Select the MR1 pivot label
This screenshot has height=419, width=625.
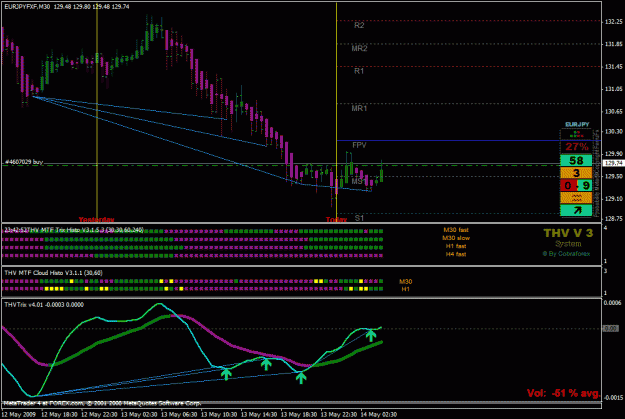tap(359, 108)
